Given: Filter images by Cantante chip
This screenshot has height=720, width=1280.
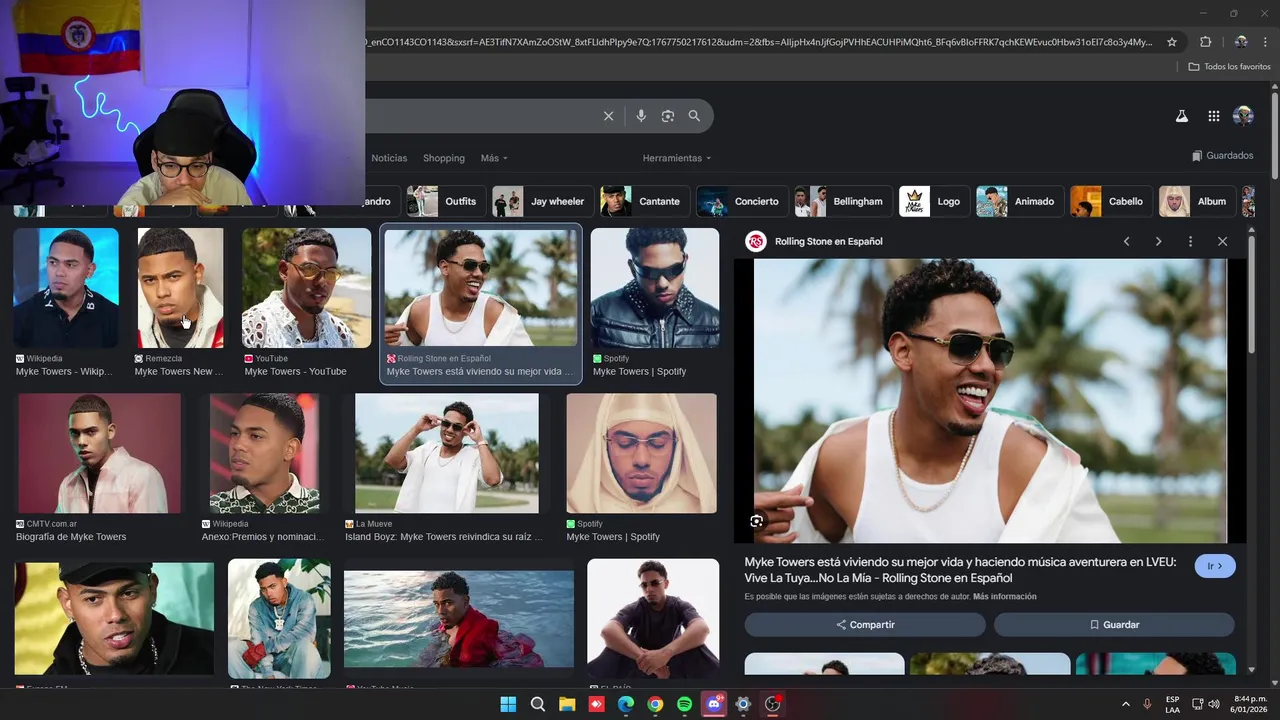Looking at the screenshot, I should [644, 201].
